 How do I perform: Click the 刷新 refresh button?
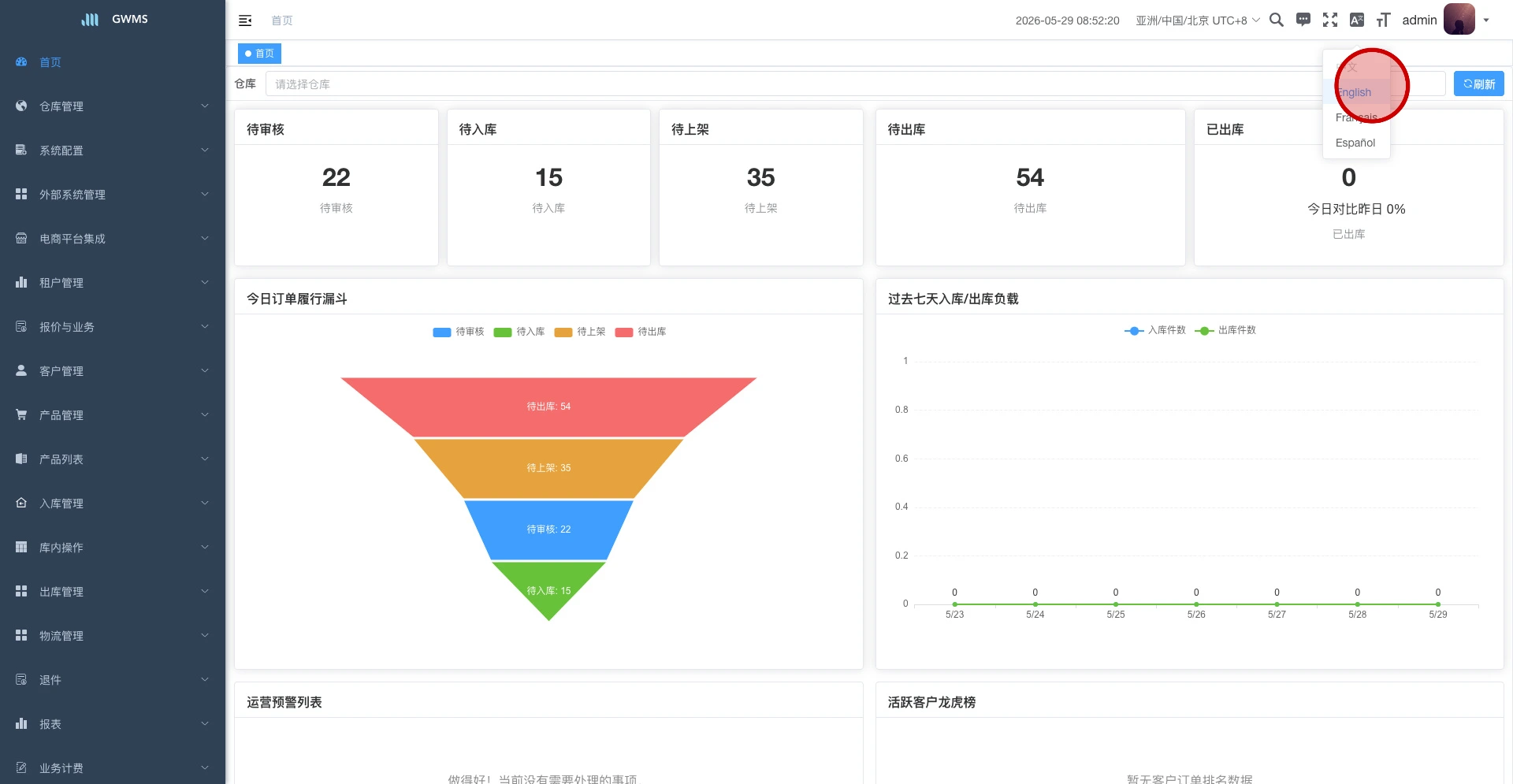[1479, 84]
